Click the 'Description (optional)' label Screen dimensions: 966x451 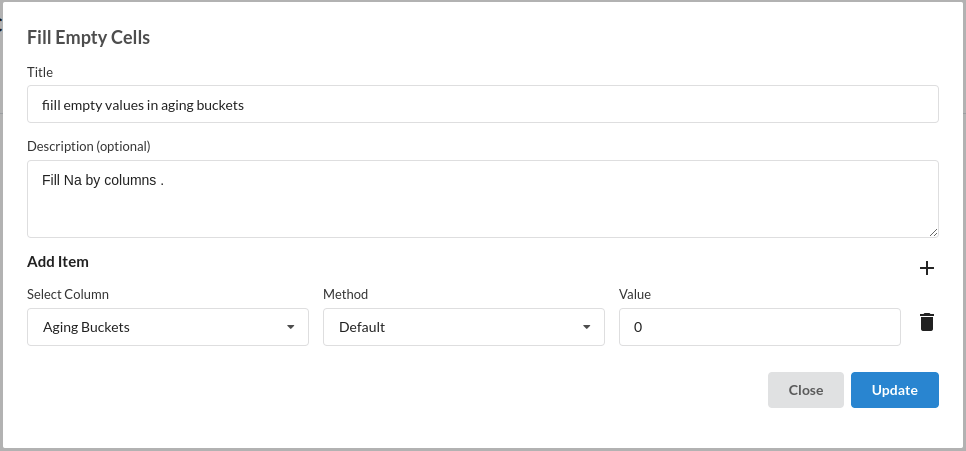click(x=89, y=147)
